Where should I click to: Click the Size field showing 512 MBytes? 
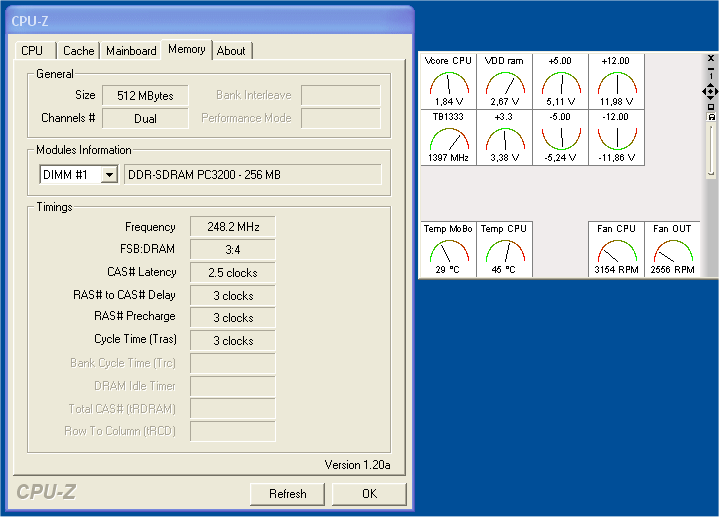coord(145,95)
